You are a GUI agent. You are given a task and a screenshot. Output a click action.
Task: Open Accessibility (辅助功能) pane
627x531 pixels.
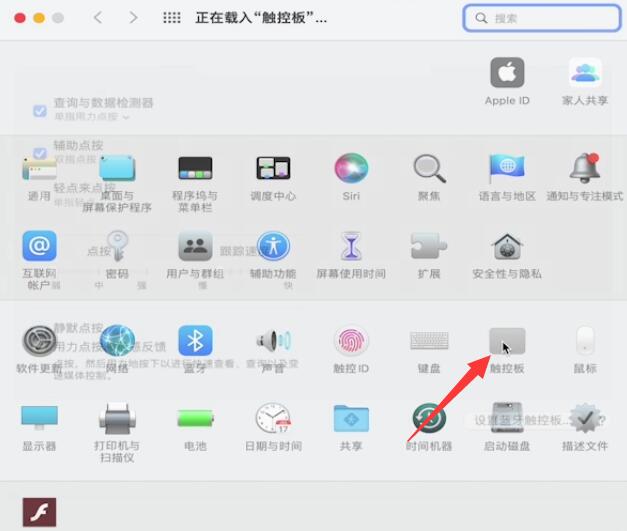point(273,246)
